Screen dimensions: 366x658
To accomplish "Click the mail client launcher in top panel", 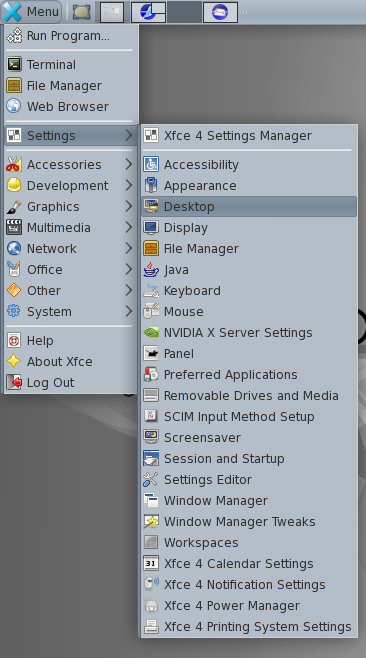I will pyautogui.click(x=220, y=12).
